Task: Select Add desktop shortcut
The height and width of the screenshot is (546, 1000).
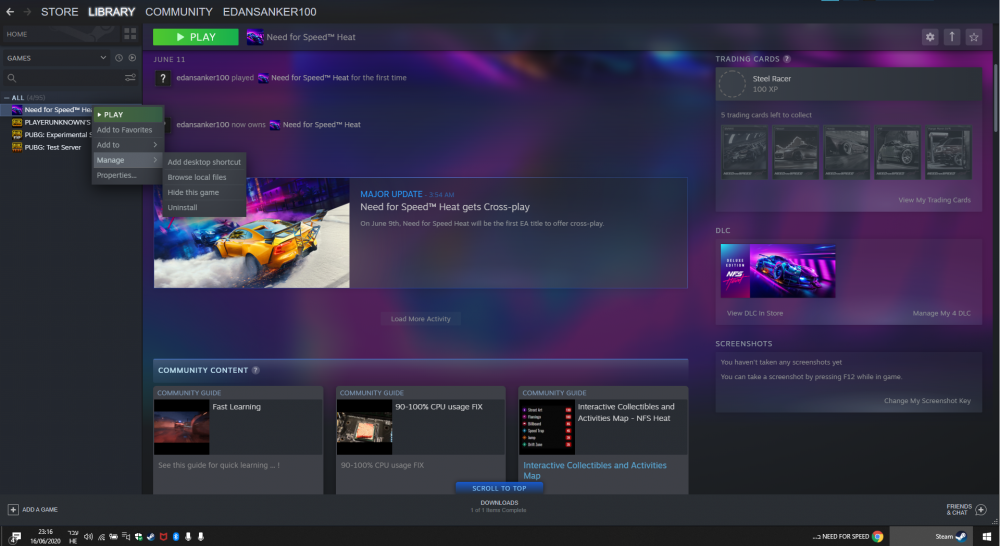Action: (x=204, y=162)
